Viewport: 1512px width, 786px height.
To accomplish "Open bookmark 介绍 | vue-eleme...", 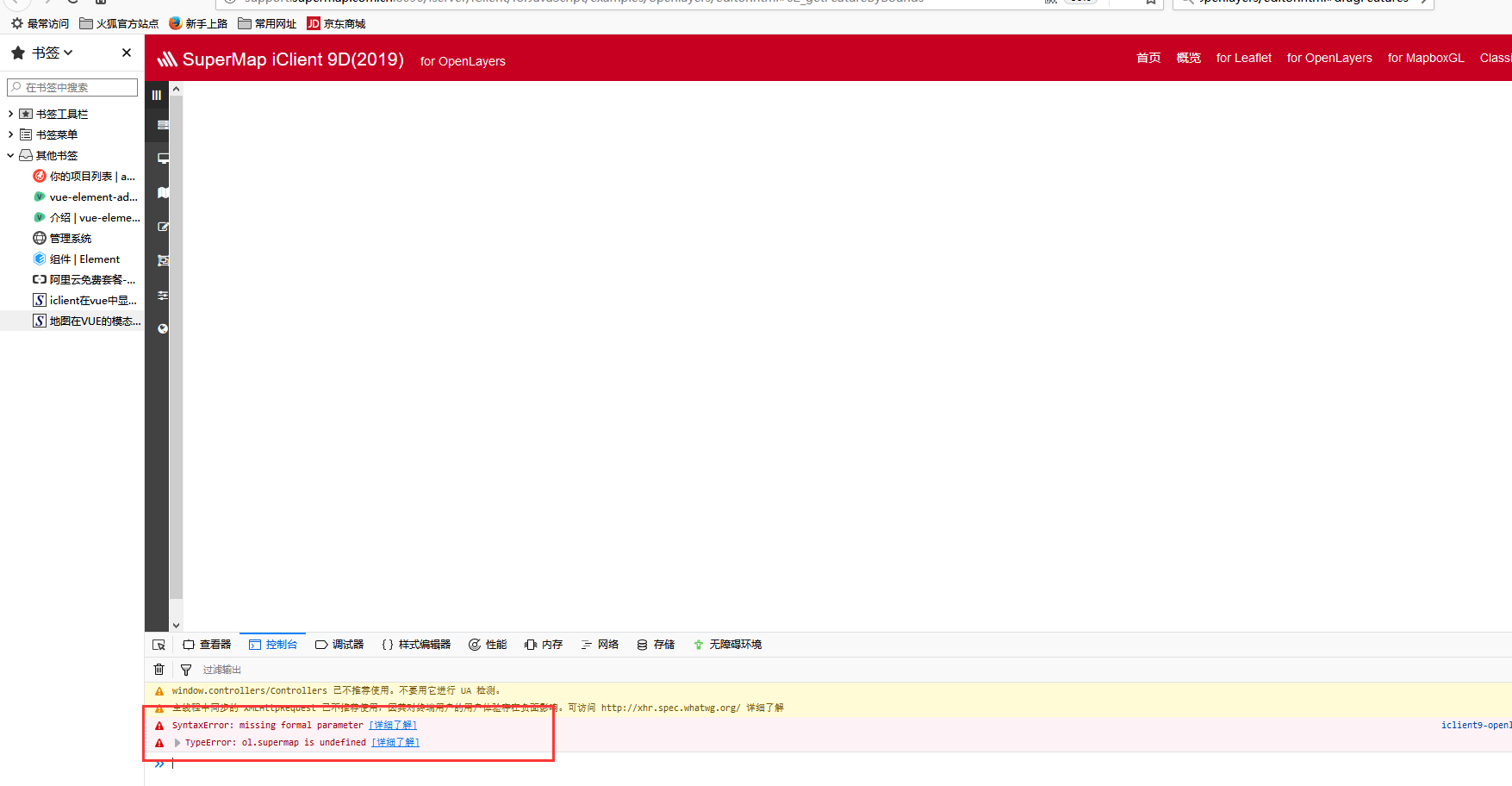I will coord(86,217).
